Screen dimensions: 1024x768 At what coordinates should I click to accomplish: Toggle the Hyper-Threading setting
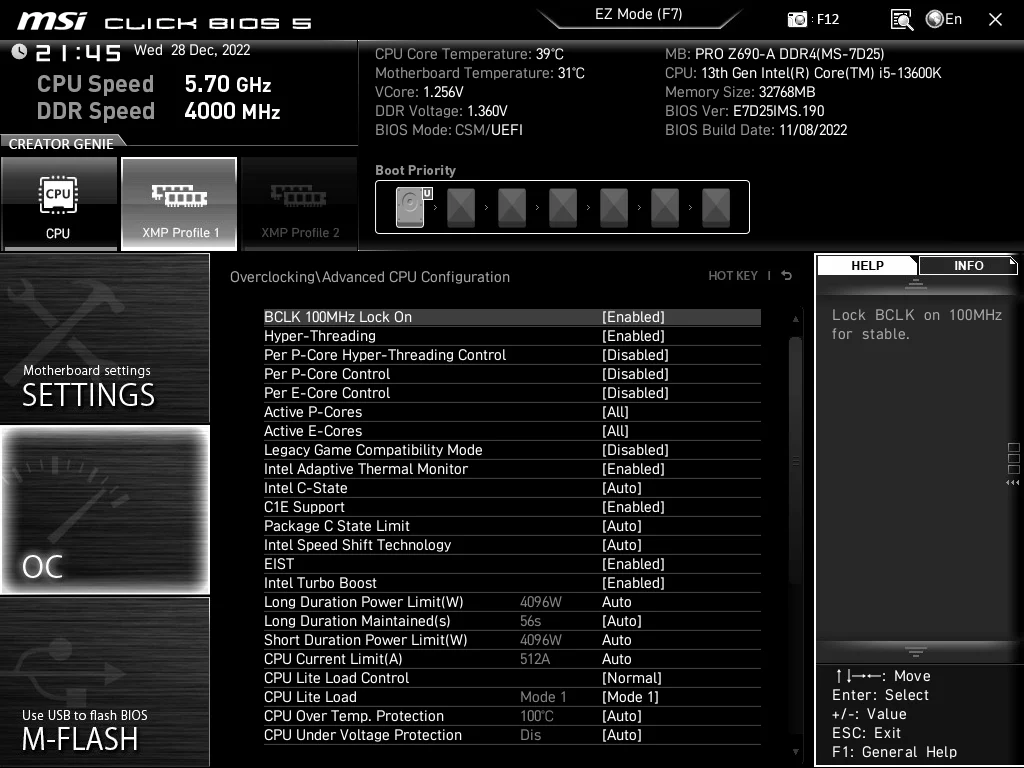pyautogui.click(x=512, y=336)
